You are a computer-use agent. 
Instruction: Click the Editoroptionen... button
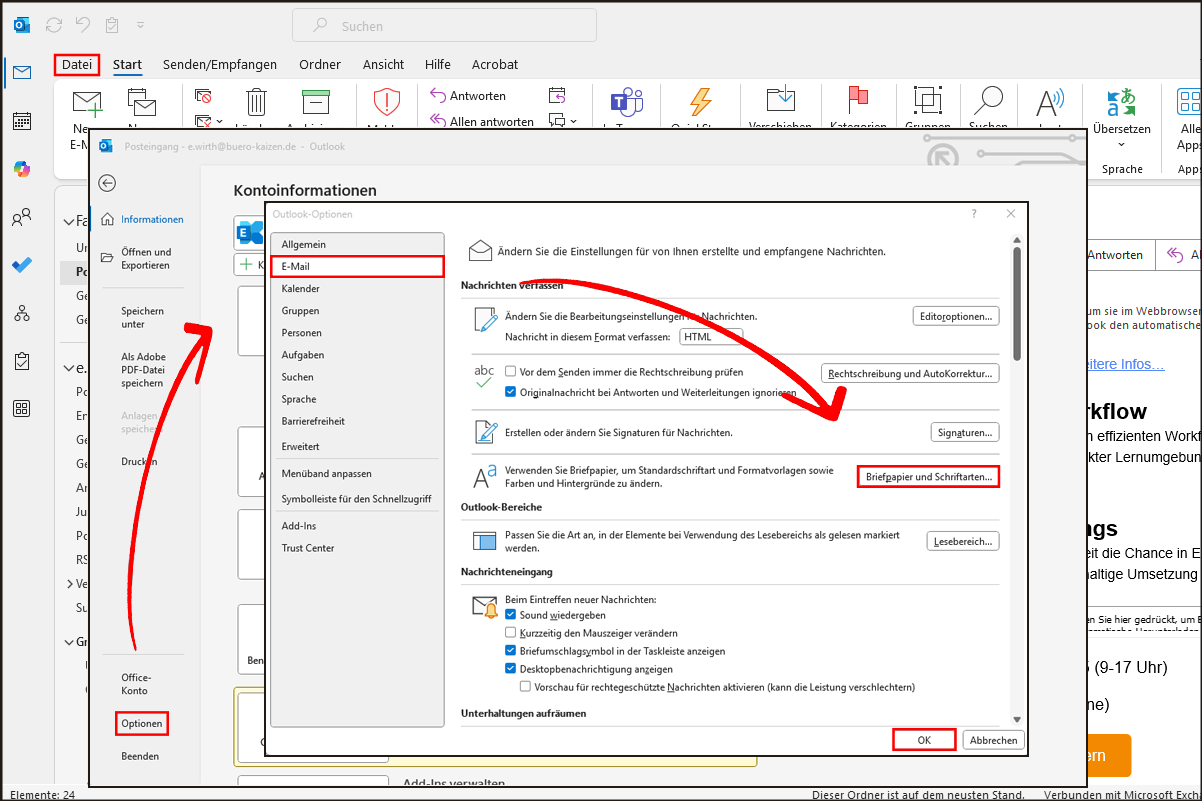[x=956, y=316]
